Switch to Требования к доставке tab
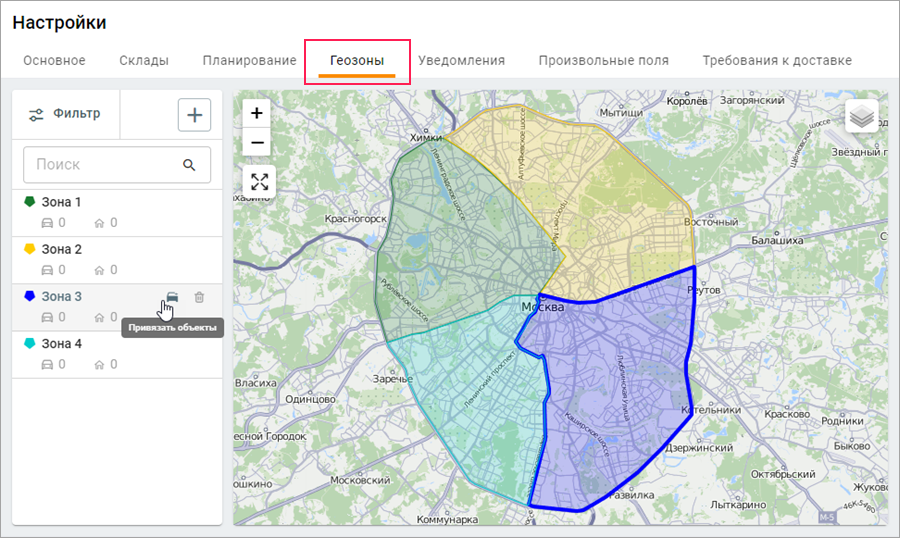 pos(777,60)
